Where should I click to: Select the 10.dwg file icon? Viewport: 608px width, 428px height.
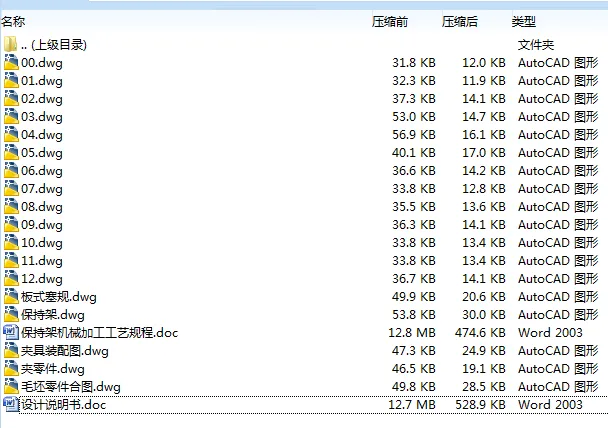pos(11,243)
